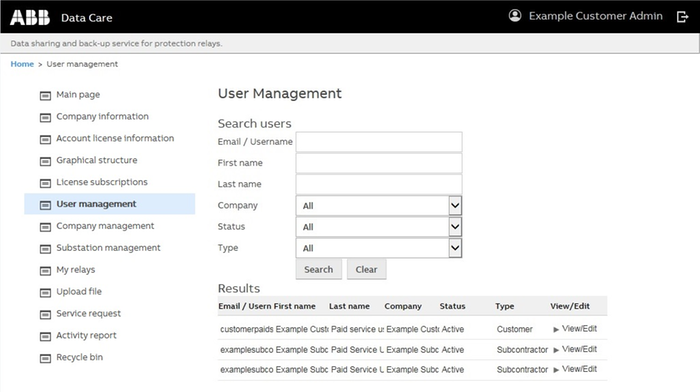This screenshot has width=700, height=392.
Task: Expand the Type dropdown arrow
Action: [455, 248]
